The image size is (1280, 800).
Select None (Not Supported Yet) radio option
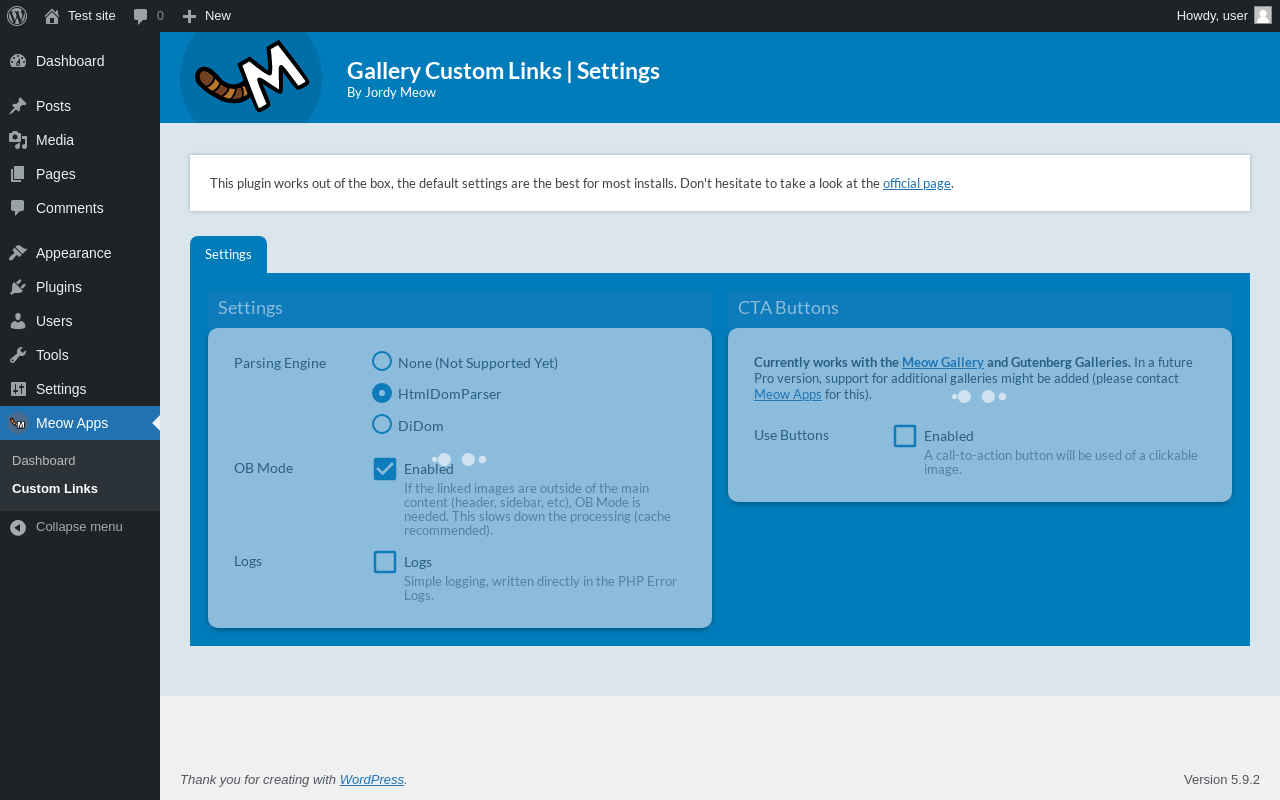(x=382, y=361)
